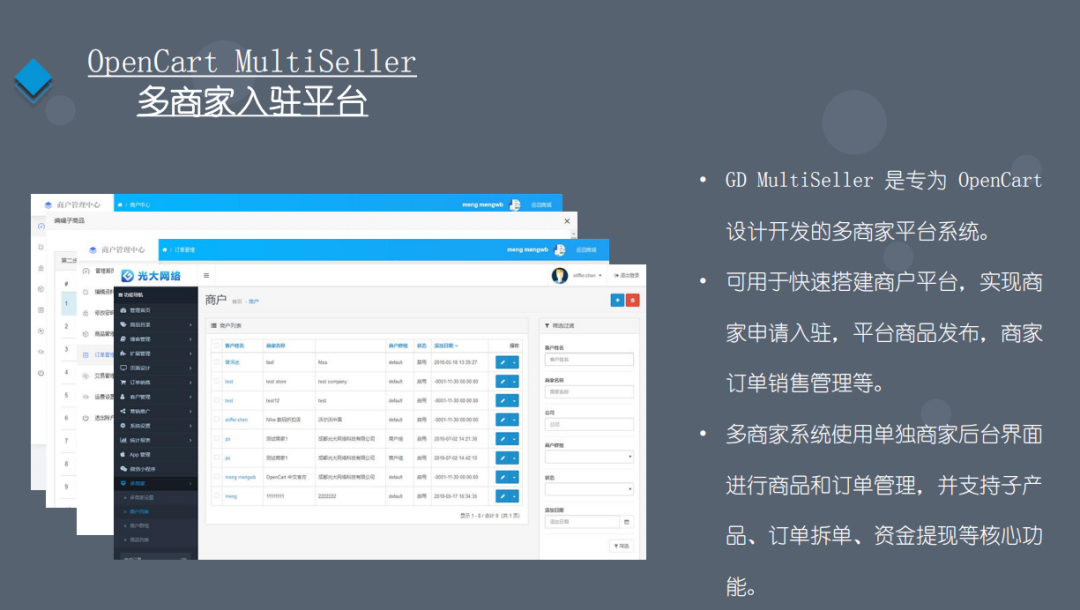
Task: Click the power icon in rearmost window sidebar
Action: [x=41, y=373]
